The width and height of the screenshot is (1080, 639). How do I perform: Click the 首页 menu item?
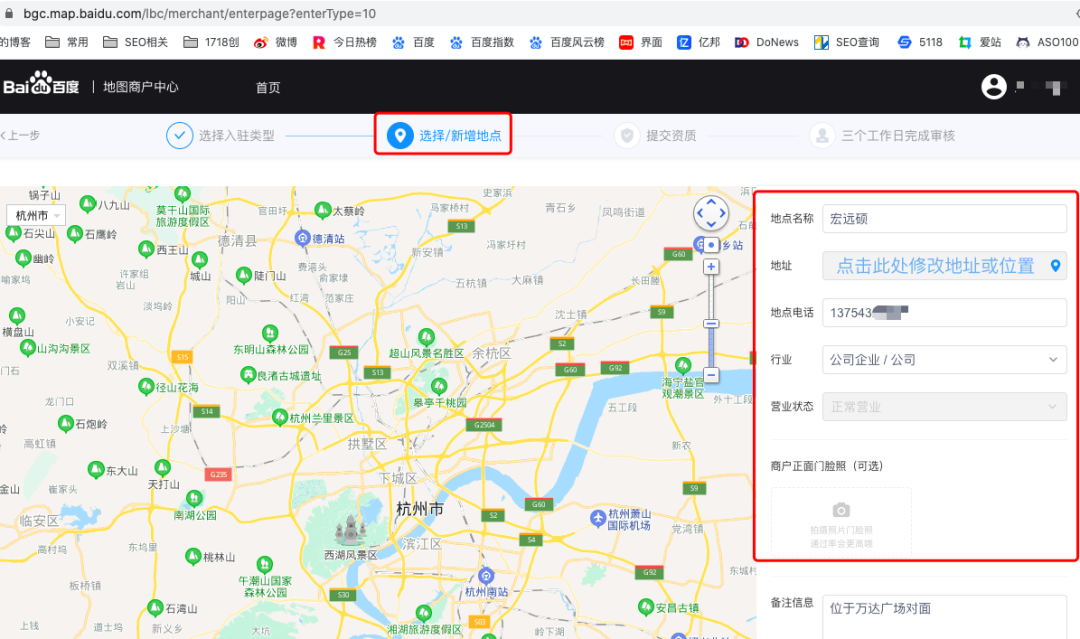pyautogui.click(x=266, y=87)
